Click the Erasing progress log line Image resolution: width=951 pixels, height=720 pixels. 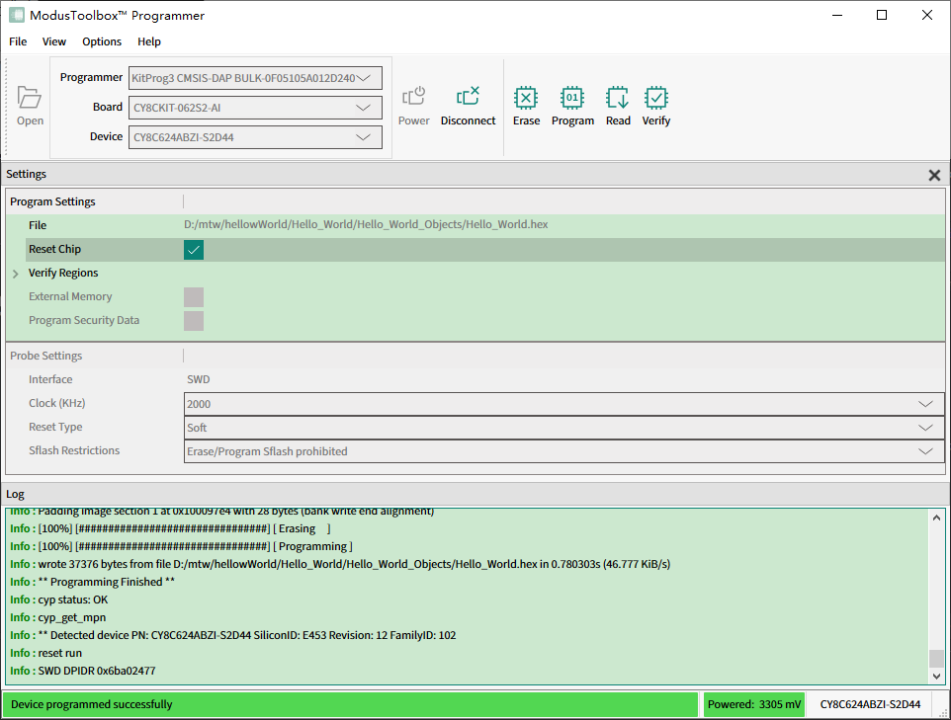(170, 528)
